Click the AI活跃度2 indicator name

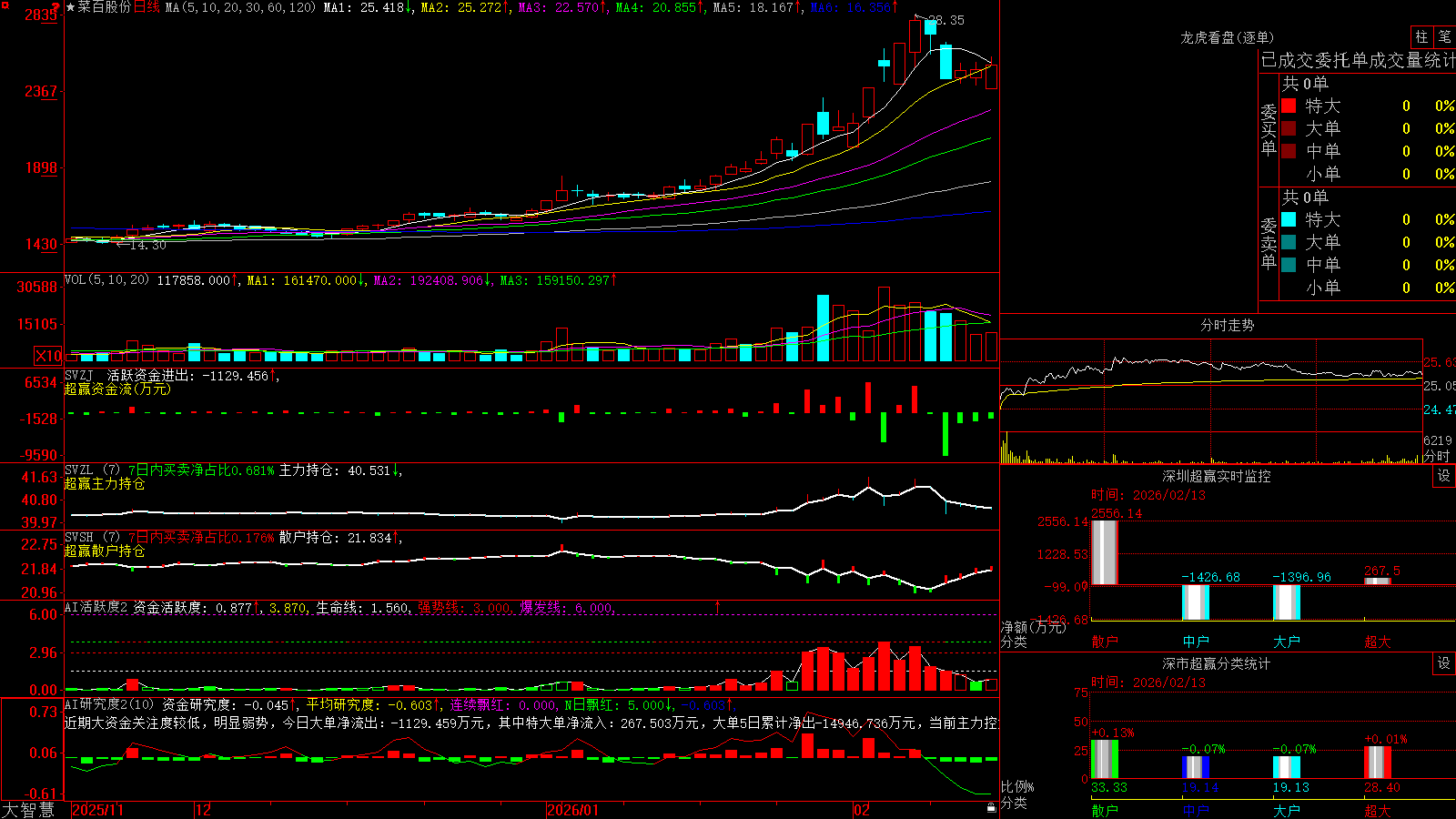[x=96, y=607]
